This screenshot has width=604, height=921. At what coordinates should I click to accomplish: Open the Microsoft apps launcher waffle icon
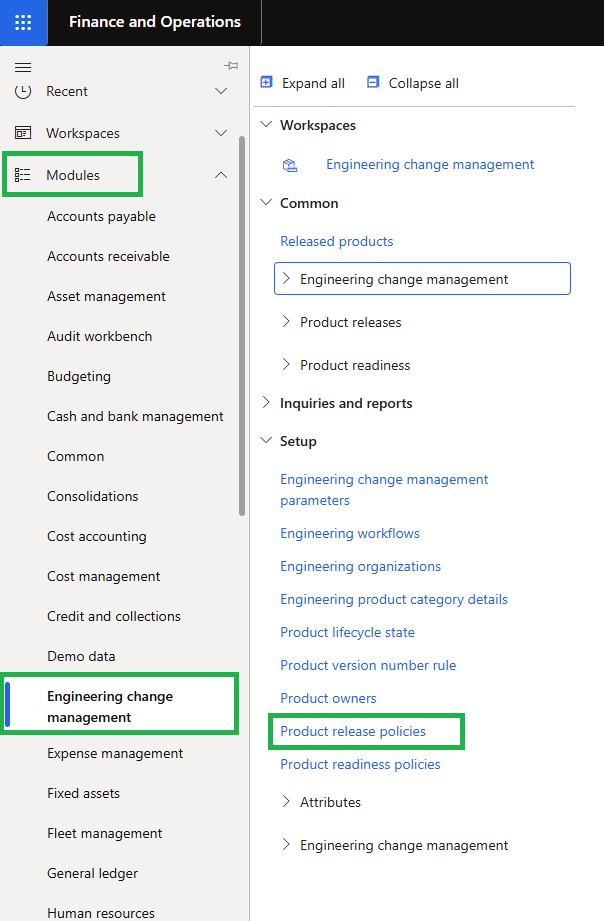pyautogui.click(x=22, y=22)
